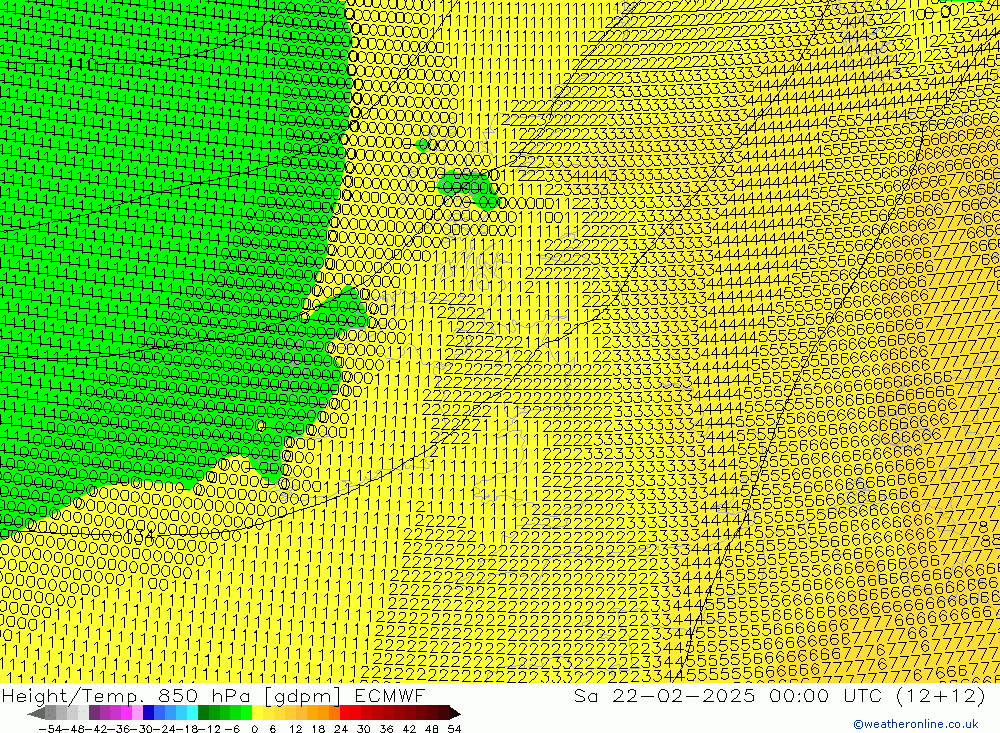
Task: Select the 'Sa 22-02-2025 00:00 UTC (12+12)' date label
Action: (x=779, y=695)
